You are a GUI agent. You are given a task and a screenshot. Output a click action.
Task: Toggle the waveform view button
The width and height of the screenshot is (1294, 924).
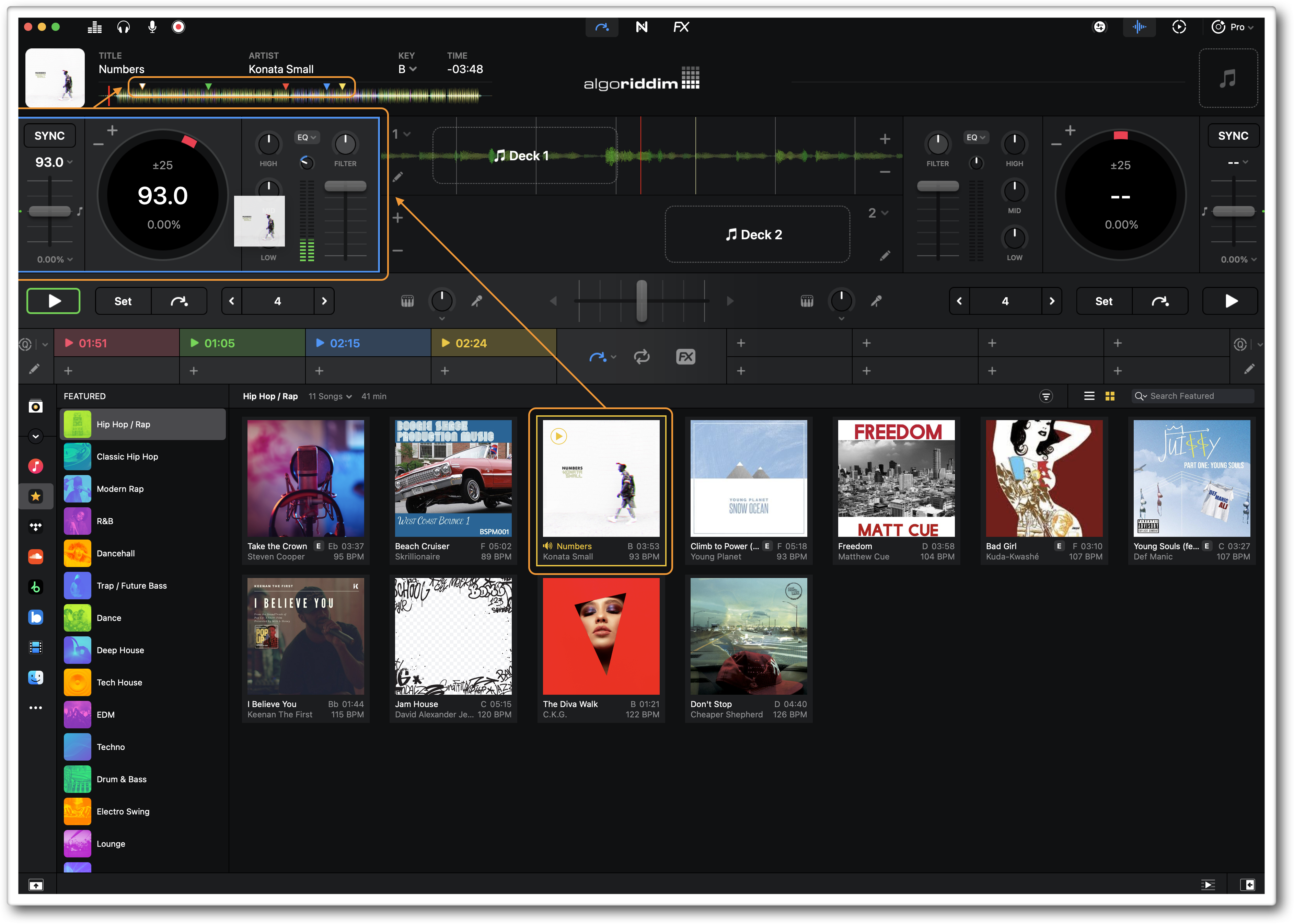1139,27
